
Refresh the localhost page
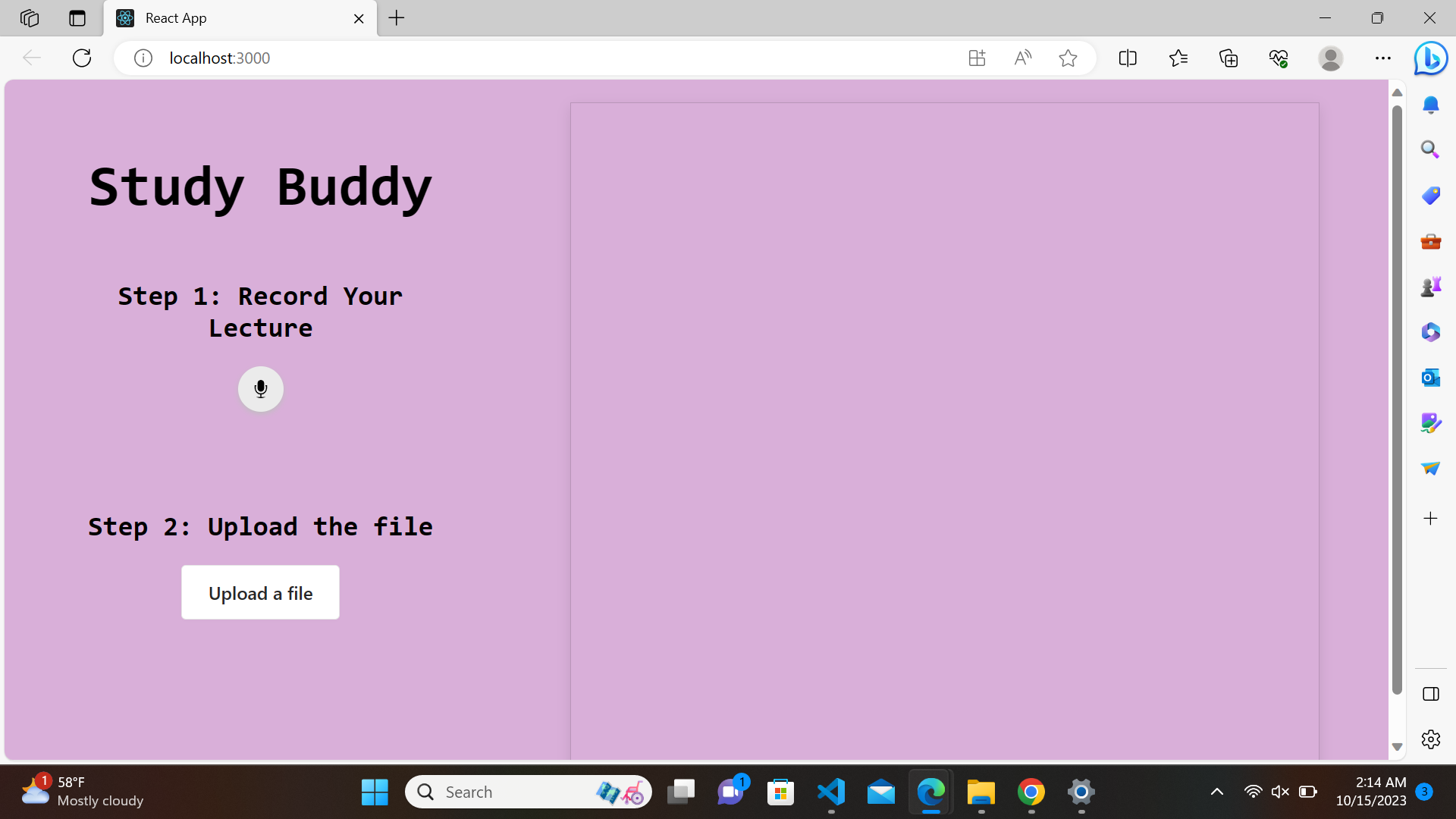tap(82, 58)
